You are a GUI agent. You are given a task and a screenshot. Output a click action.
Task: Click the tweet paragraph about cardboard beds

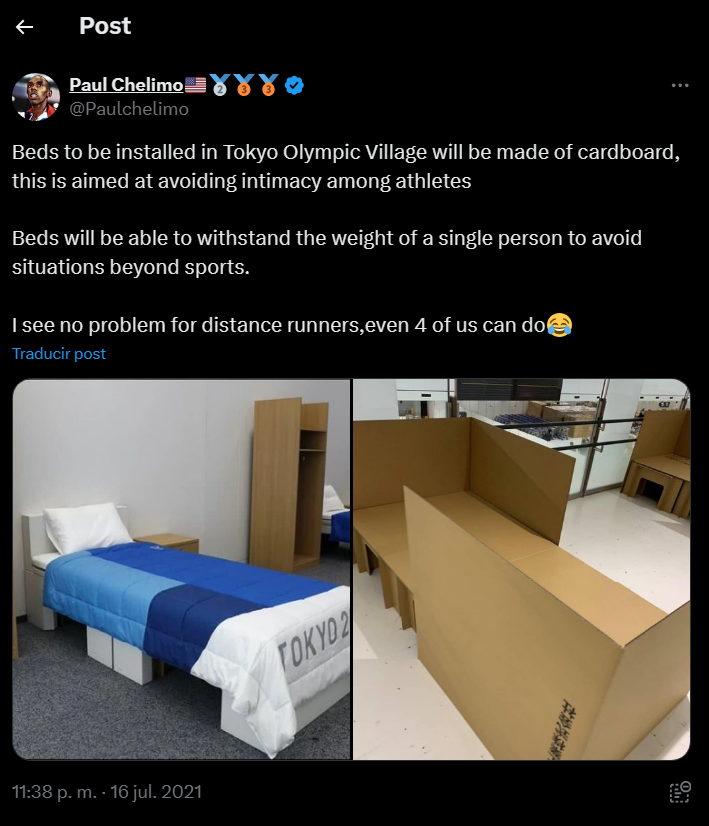coord(346,166)
